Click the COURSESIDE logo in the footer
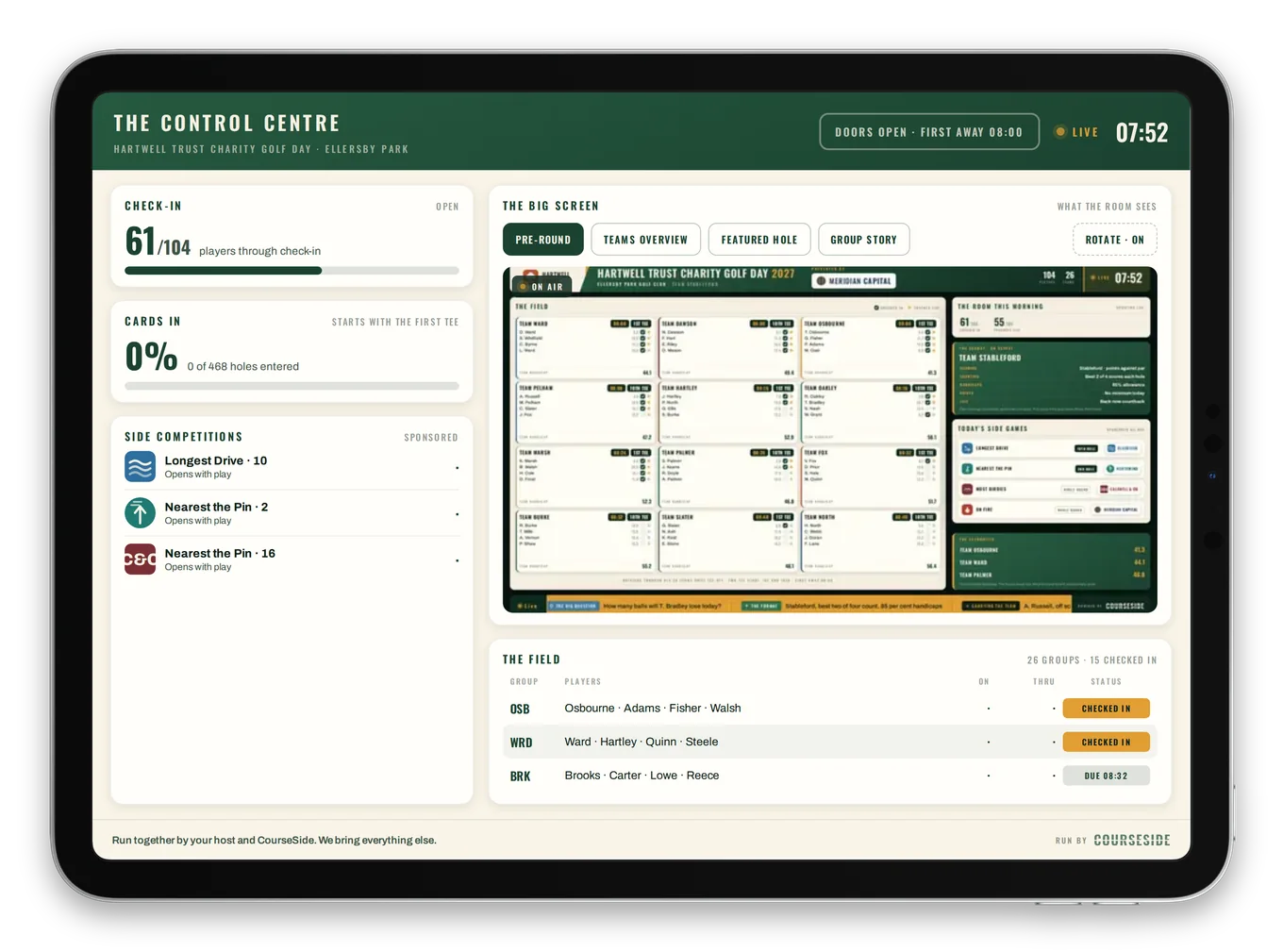Viewport: 1283px width, 952px height. click(1132, 840)
